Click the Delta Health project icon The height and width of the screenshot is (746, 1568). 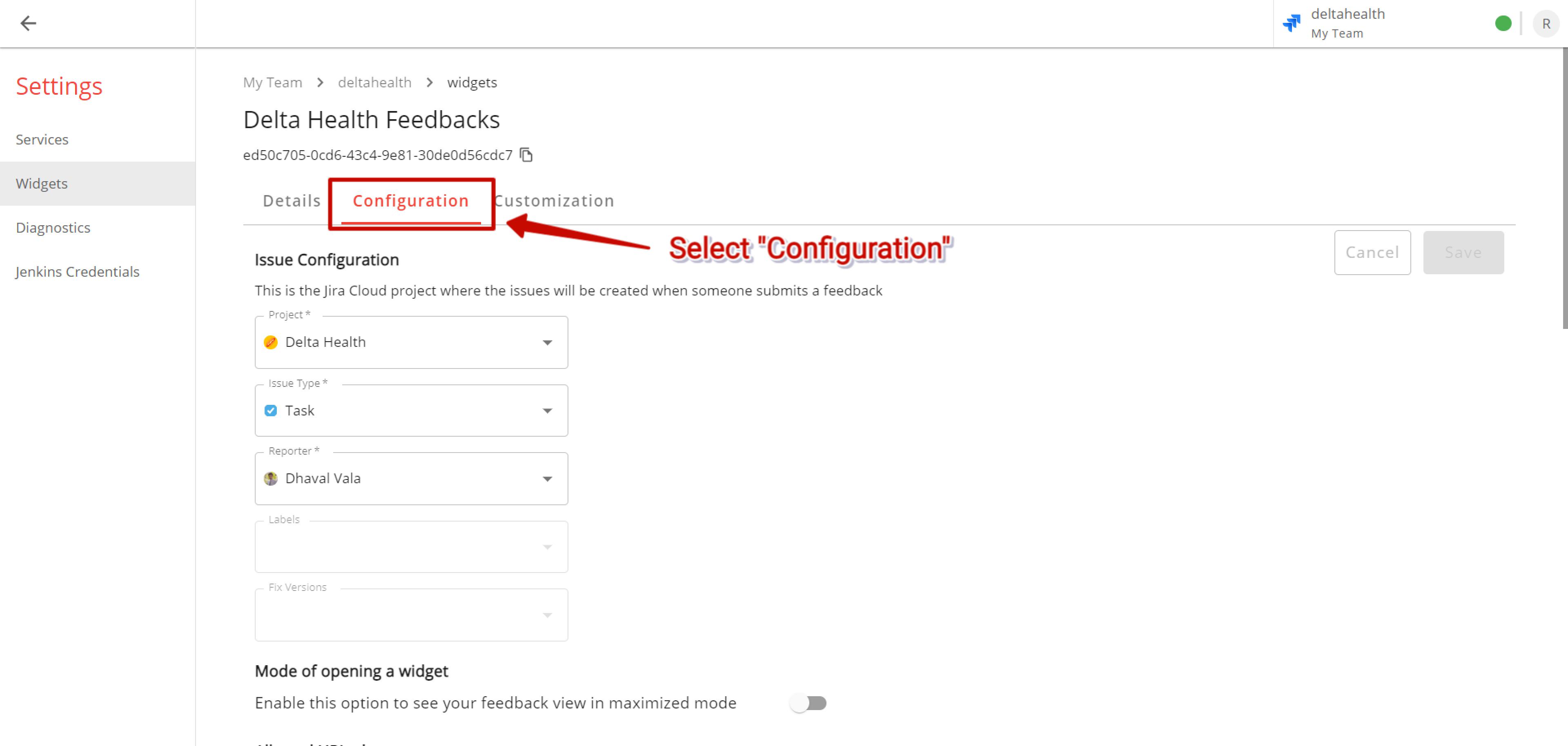click(270, 342)
